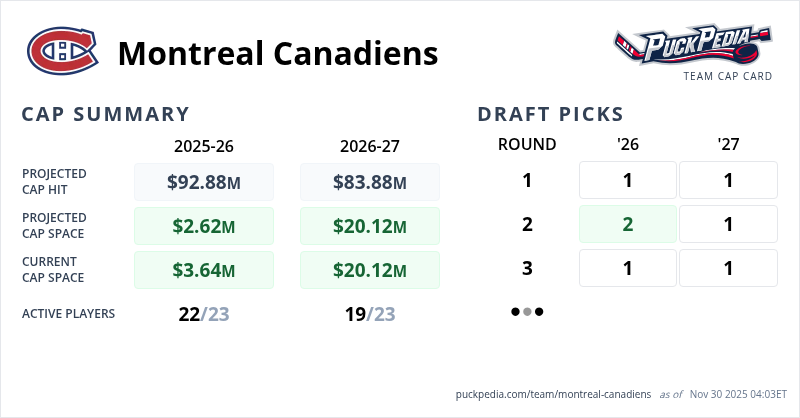Select the green round 2 '26 pick box
Viewport: 800px width, 418px height.
coord(628,224)
